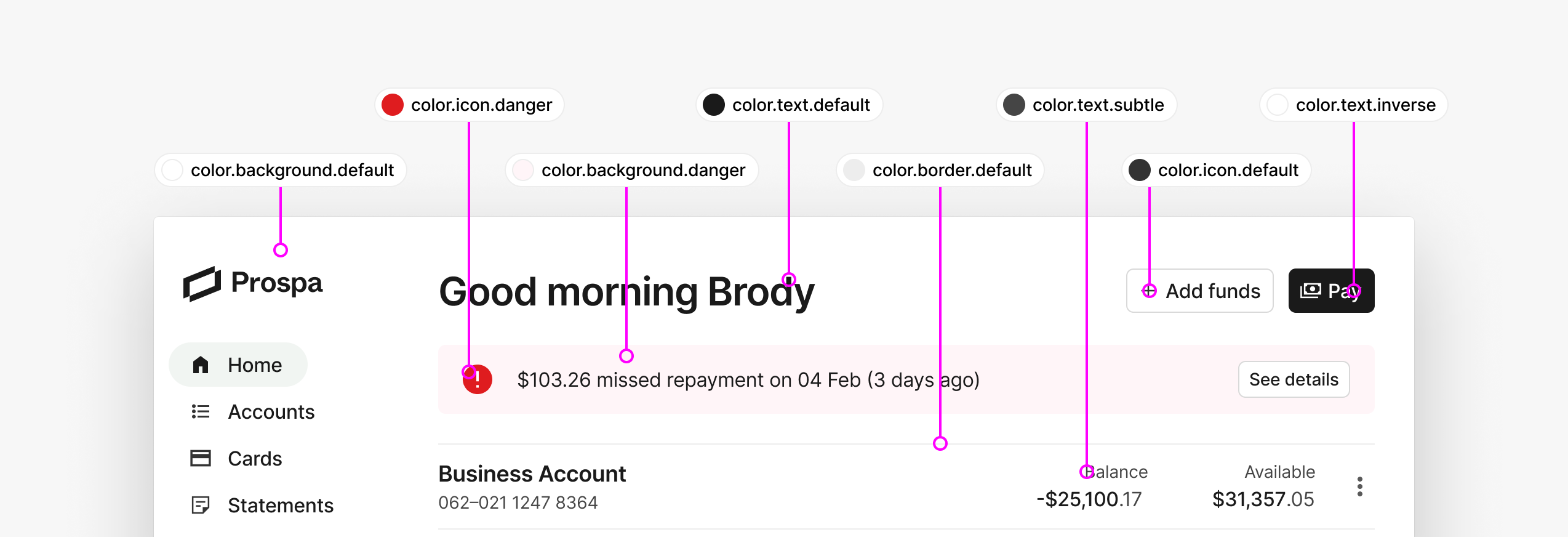This screenshot has height=537, width=1568.
Task: Click the Statements document icon
Action: coord(201,505)
